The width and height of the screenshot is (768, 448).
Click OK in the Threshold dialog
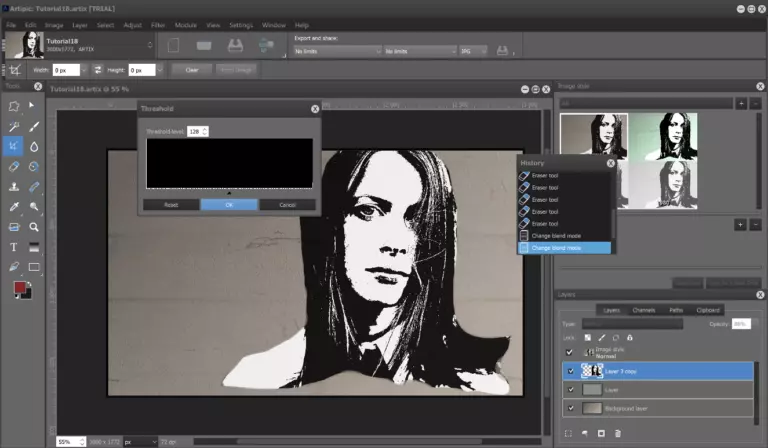(229, 204)
